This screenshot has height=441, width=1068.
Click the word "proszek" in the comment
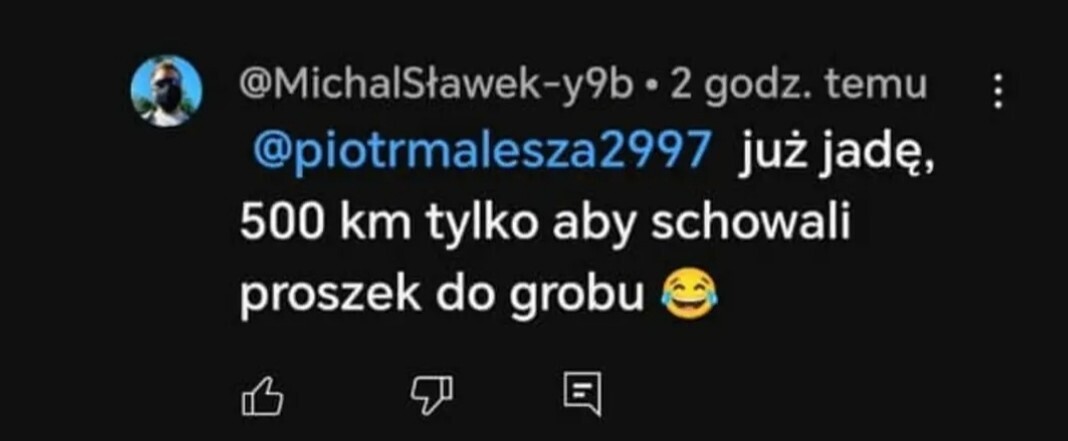coord(330,295)
